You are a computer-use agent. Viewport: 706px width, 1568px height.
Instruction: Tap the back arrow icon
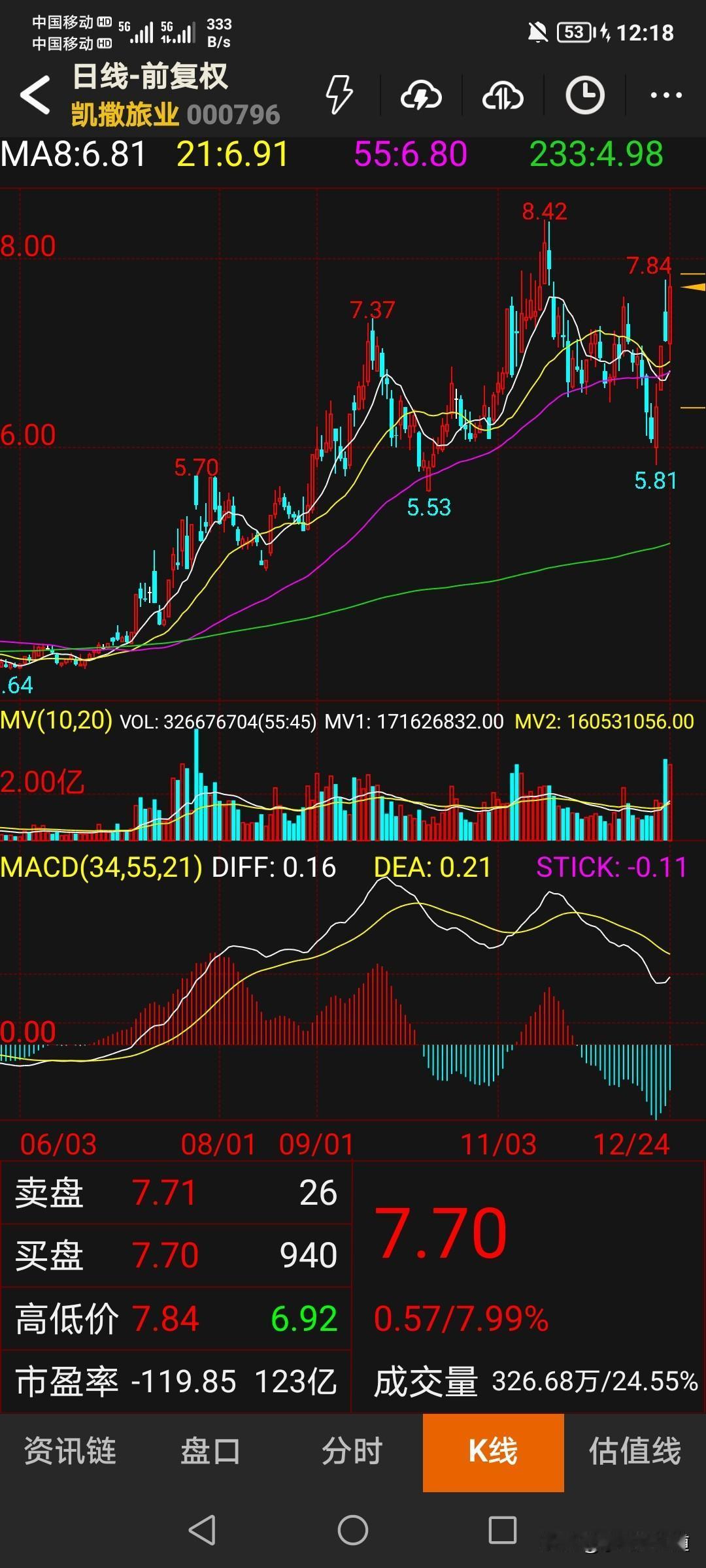coord(35,95)
